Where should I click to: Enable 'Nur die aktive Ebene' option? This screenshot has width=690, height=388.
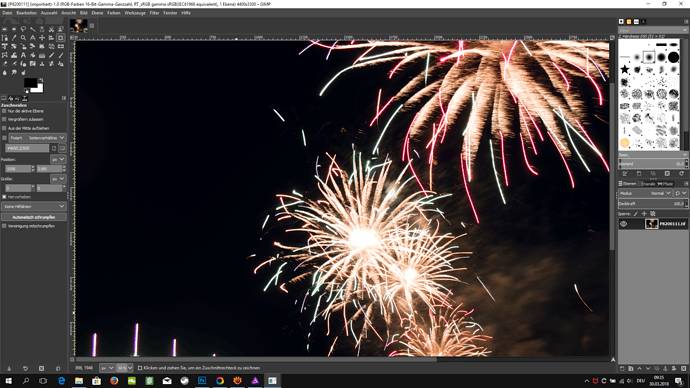4,111
